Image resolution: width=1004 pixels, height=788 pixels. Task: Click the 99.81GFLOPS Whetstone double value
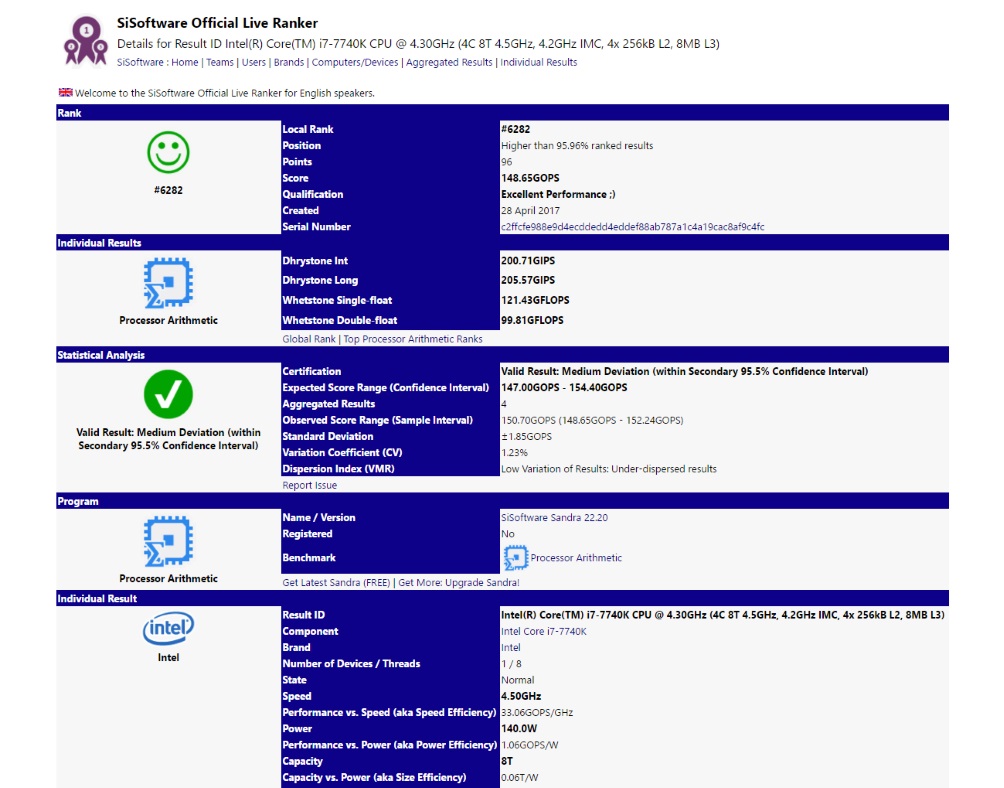click(532, 320)
